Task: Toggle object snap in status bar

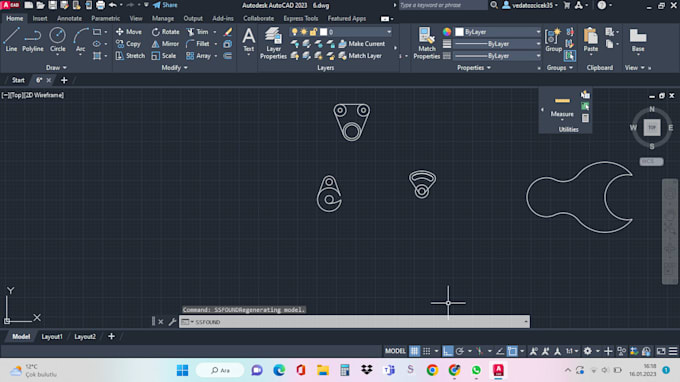Action: [x=512, y=351]
